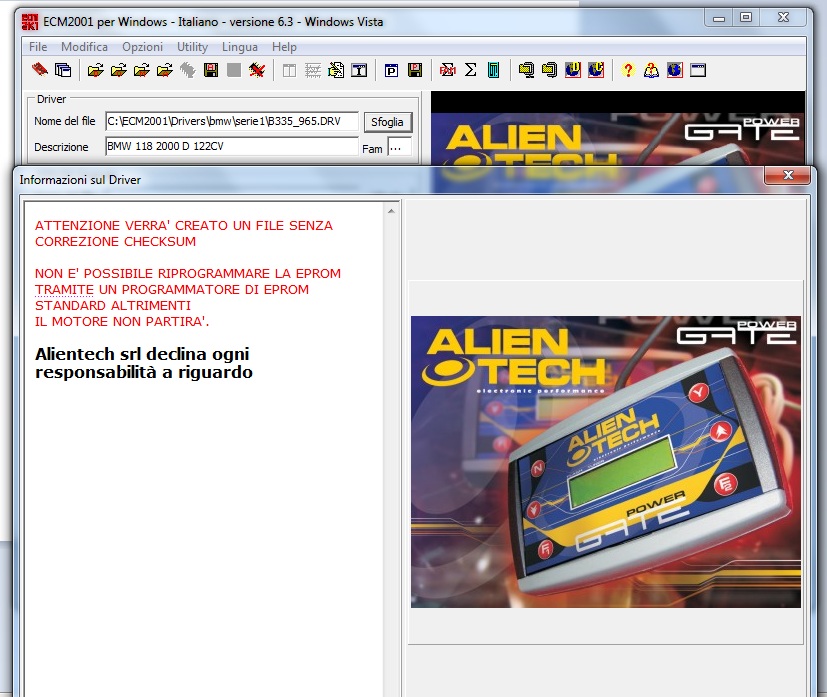Viewport: 827px width, 697px height.
Task: Click the hand-writing notes toolbar icon
Action: (x=336, y=70)
